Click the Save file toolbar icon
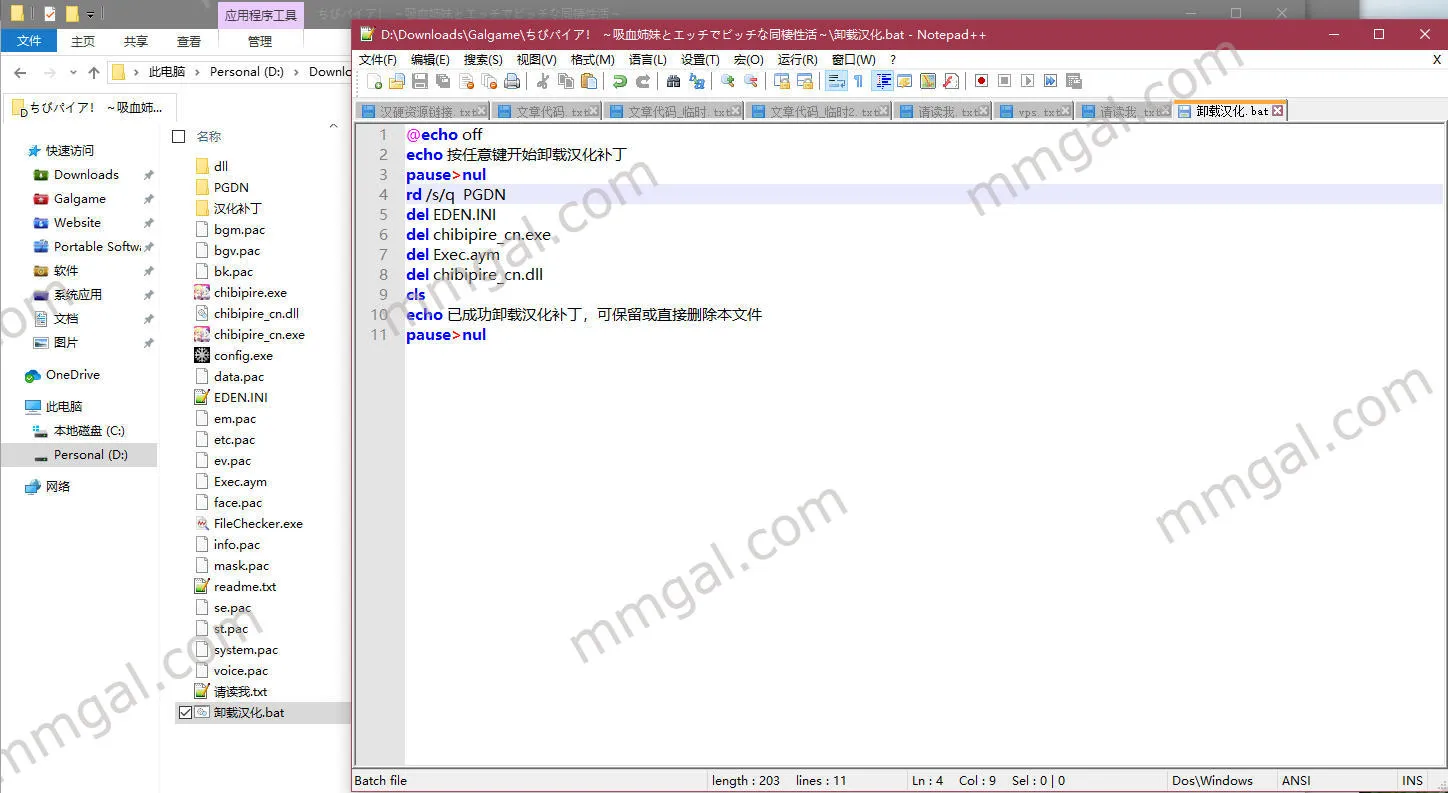This screenshot has width=1448, height=793. [420, 81]
